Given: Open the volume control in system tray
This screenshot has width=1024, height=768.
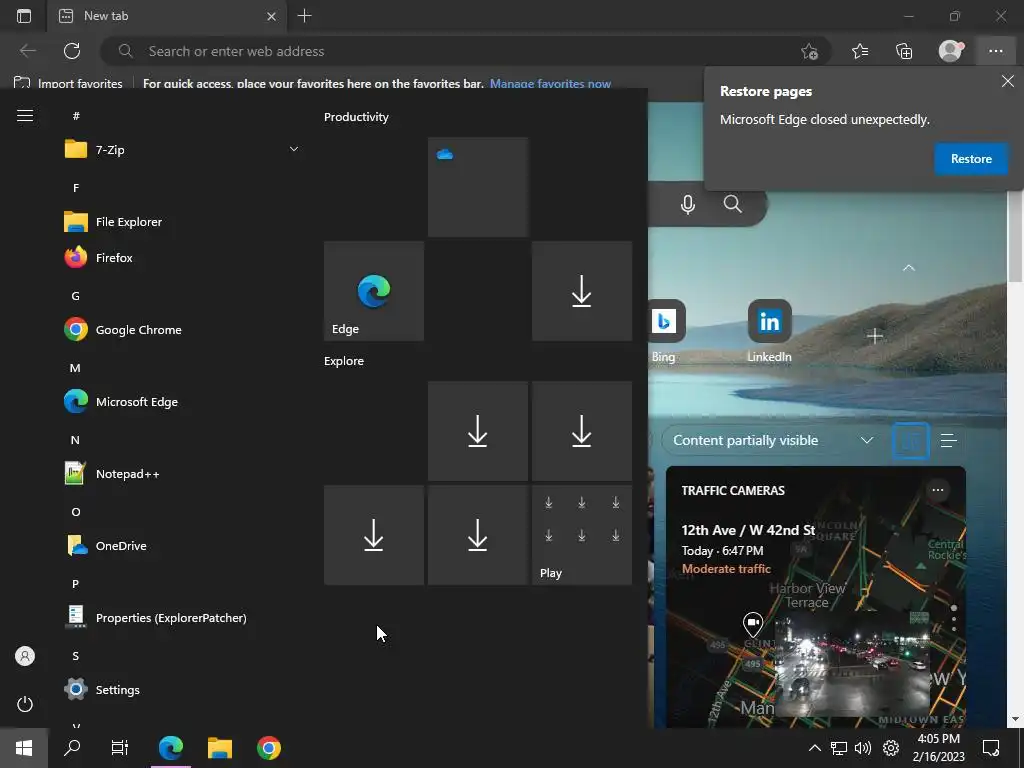Looking at the screenshot, I should click(x=863, y=748).
